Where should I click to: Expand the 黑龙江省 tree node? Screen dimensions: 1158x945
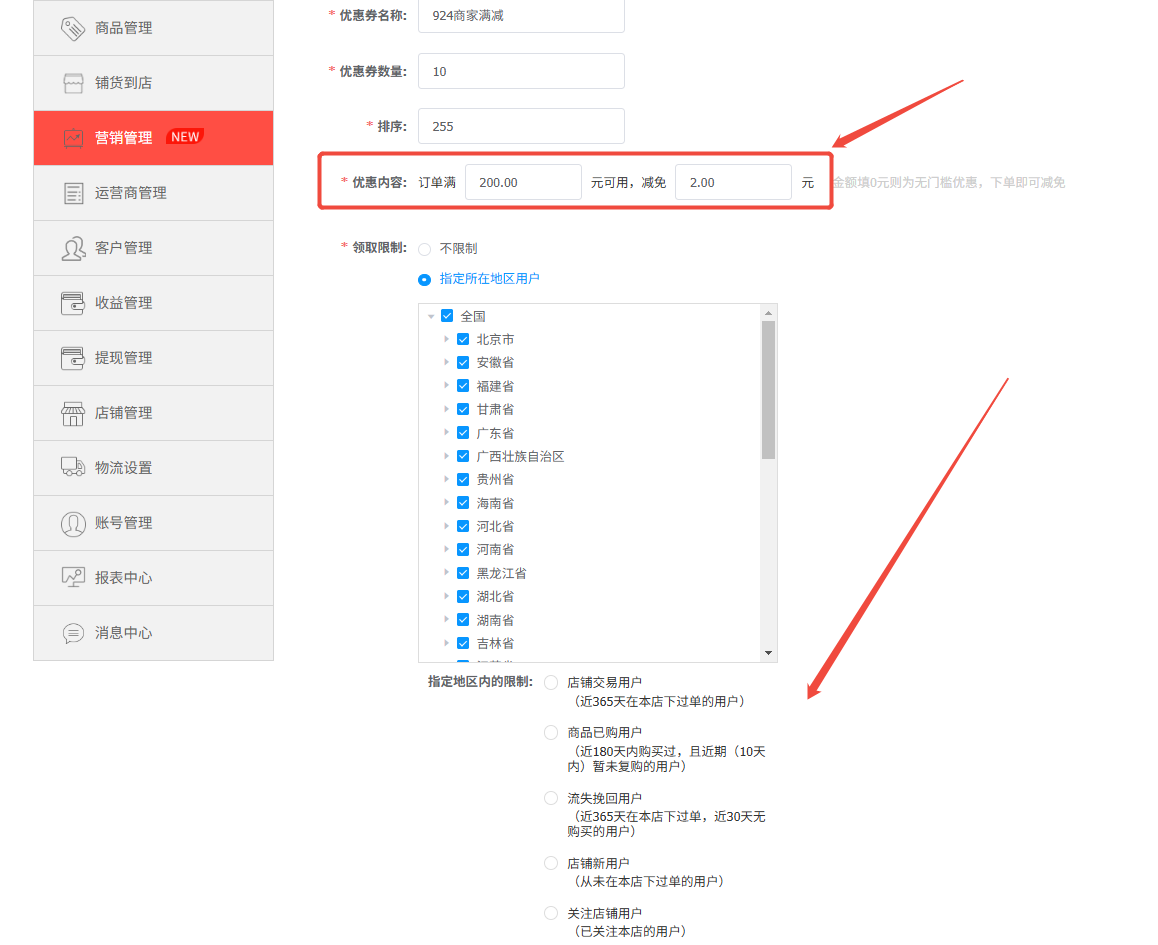(x=447, y=572)
